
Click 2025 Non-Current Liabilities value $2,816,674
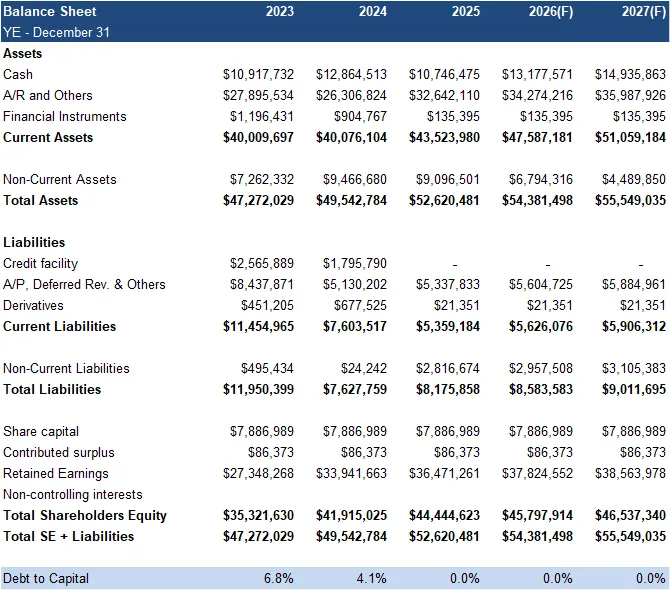pyautogui.click(x=448, y=368)
